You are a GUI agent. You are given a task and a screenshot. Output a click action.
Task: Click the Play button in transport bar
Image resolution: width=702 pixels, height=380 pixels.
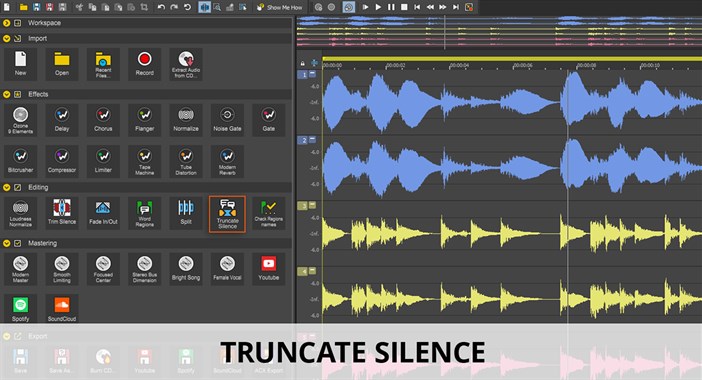[x=378, y=7]
